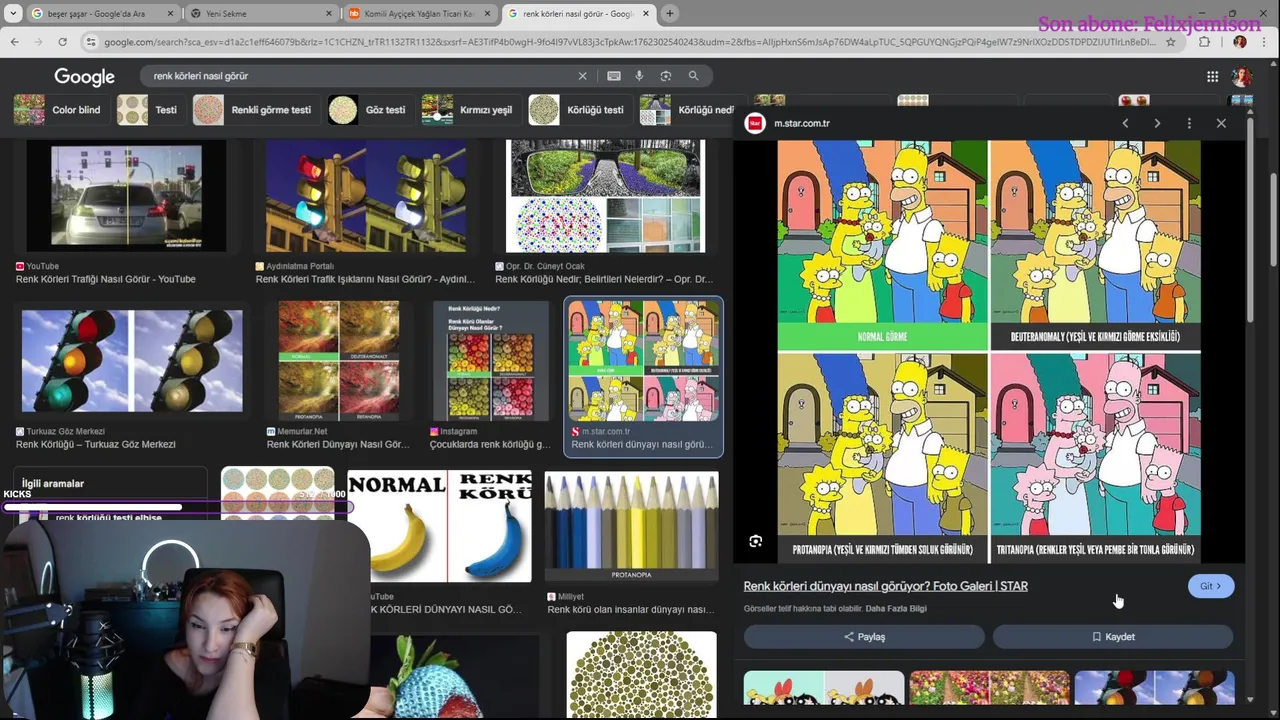
Task: Open the 'Opr. Dr. Cüneyt Ocak' image
Action: 605,196
